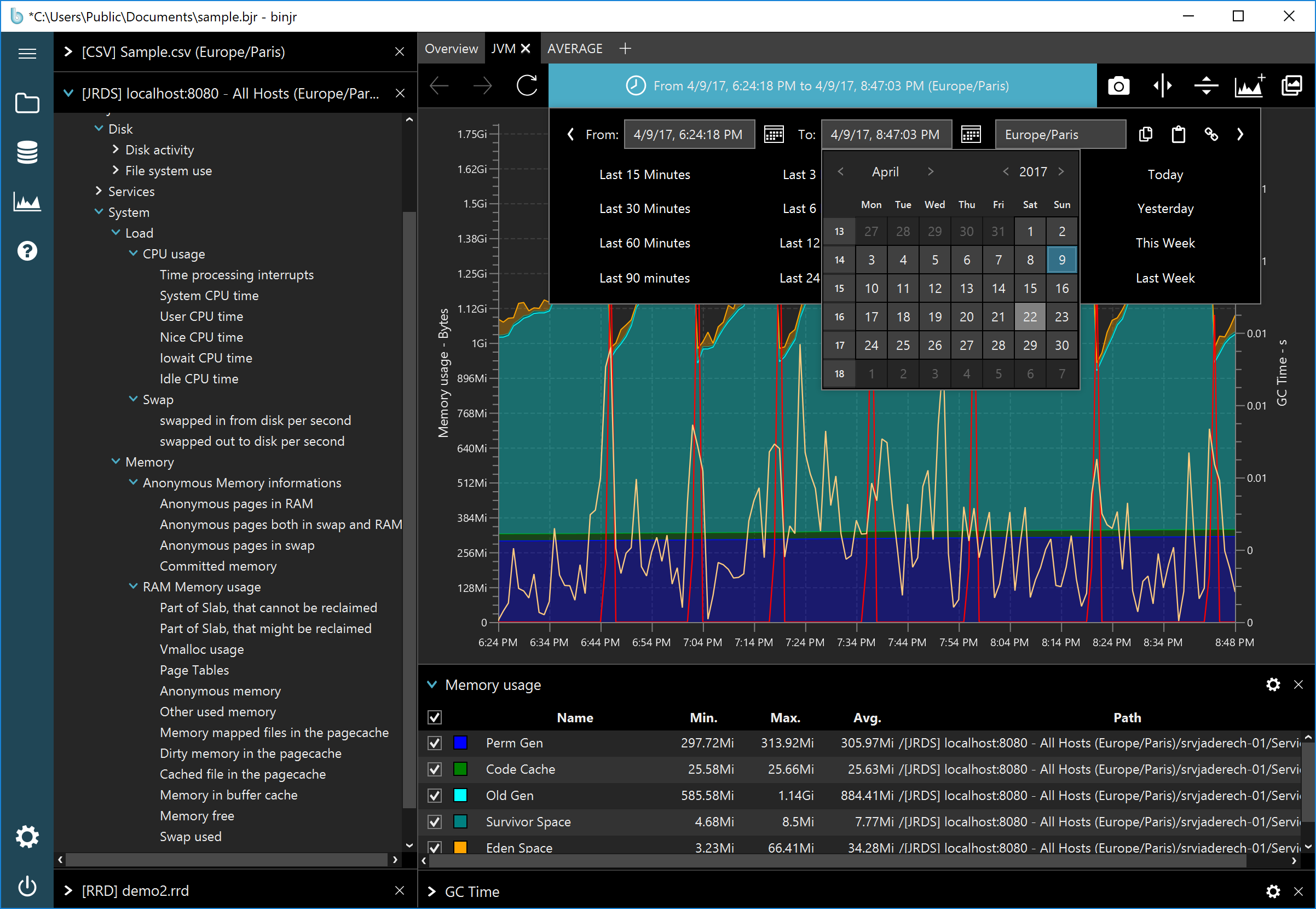Image resolution: width=1316 pixels, height=909 pixels.
Task: Select Last 90 minutes preset
Action: pyautogui.click(x=644, y=278)
